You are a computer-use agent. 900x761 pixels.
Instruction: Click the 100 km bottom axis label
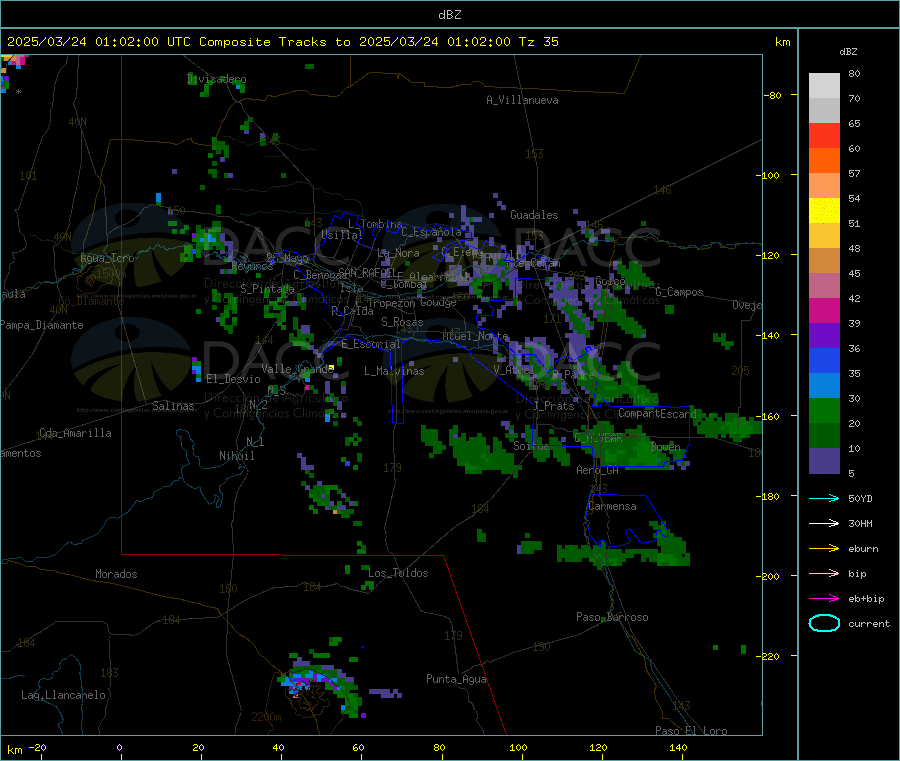pos(518,748)
